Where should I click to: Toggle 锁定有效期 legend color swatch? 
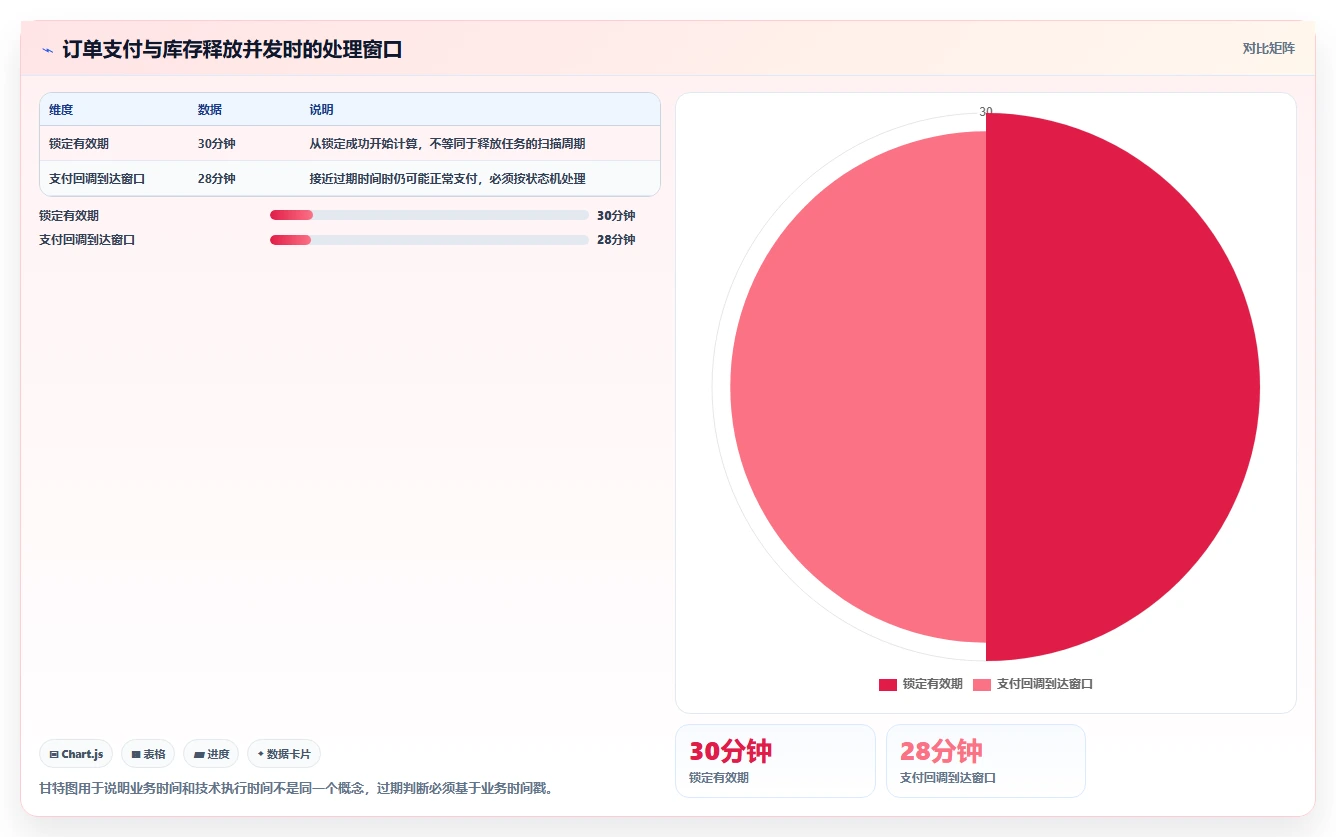(x=888, y=684)
